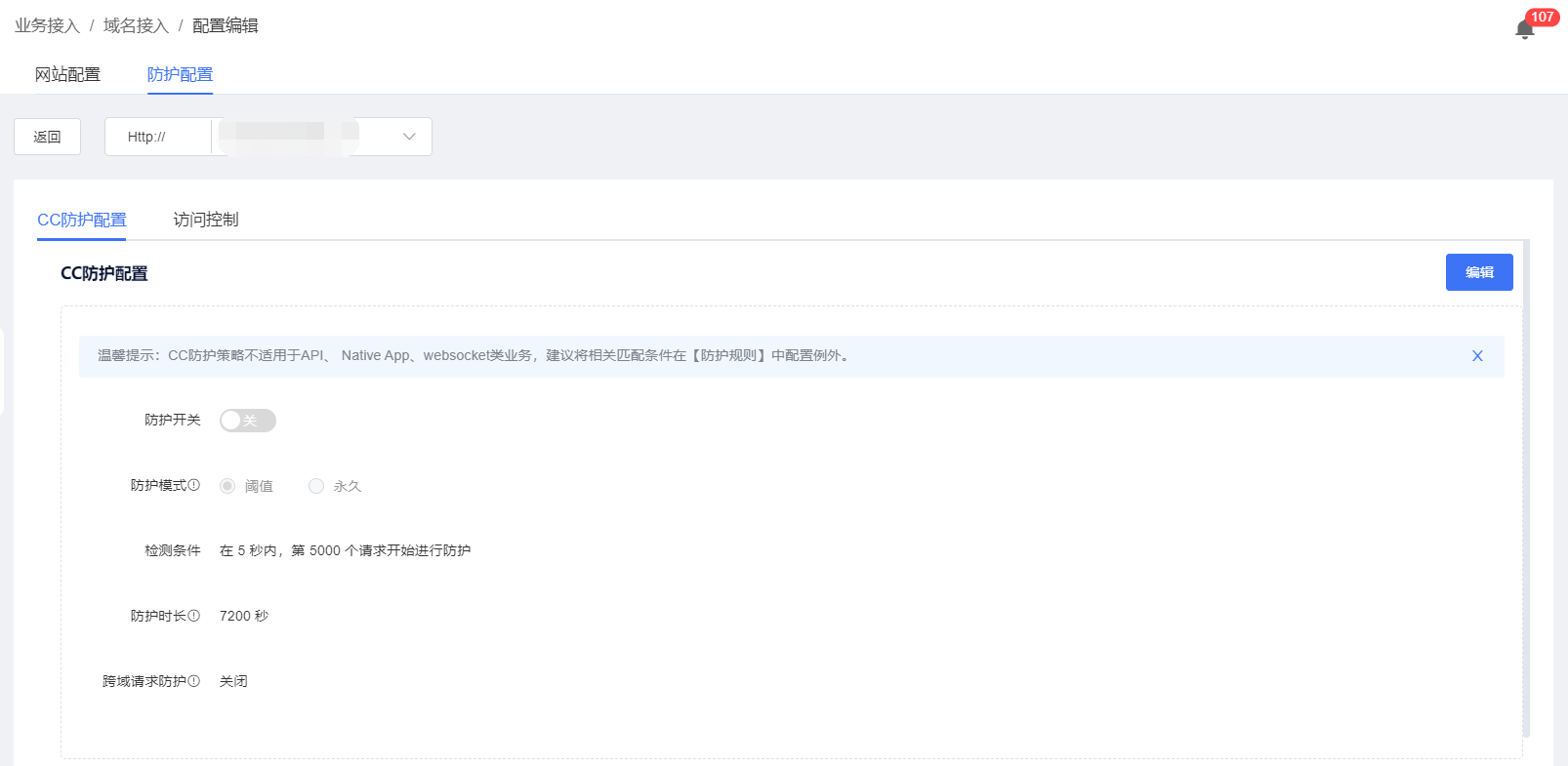Click the info icon beside 防护模式

click(194, 485)
